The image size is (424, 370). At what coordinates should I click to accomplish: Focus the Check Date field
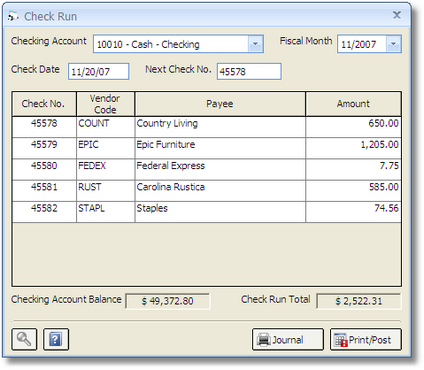click(x=99, y=71)
